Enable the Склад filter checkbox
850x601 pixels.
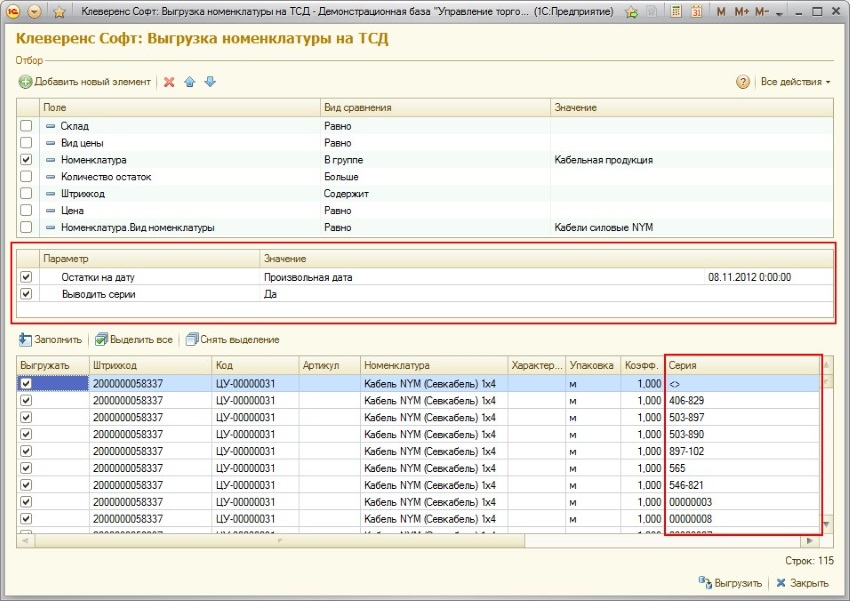click(x=26, y=126)
